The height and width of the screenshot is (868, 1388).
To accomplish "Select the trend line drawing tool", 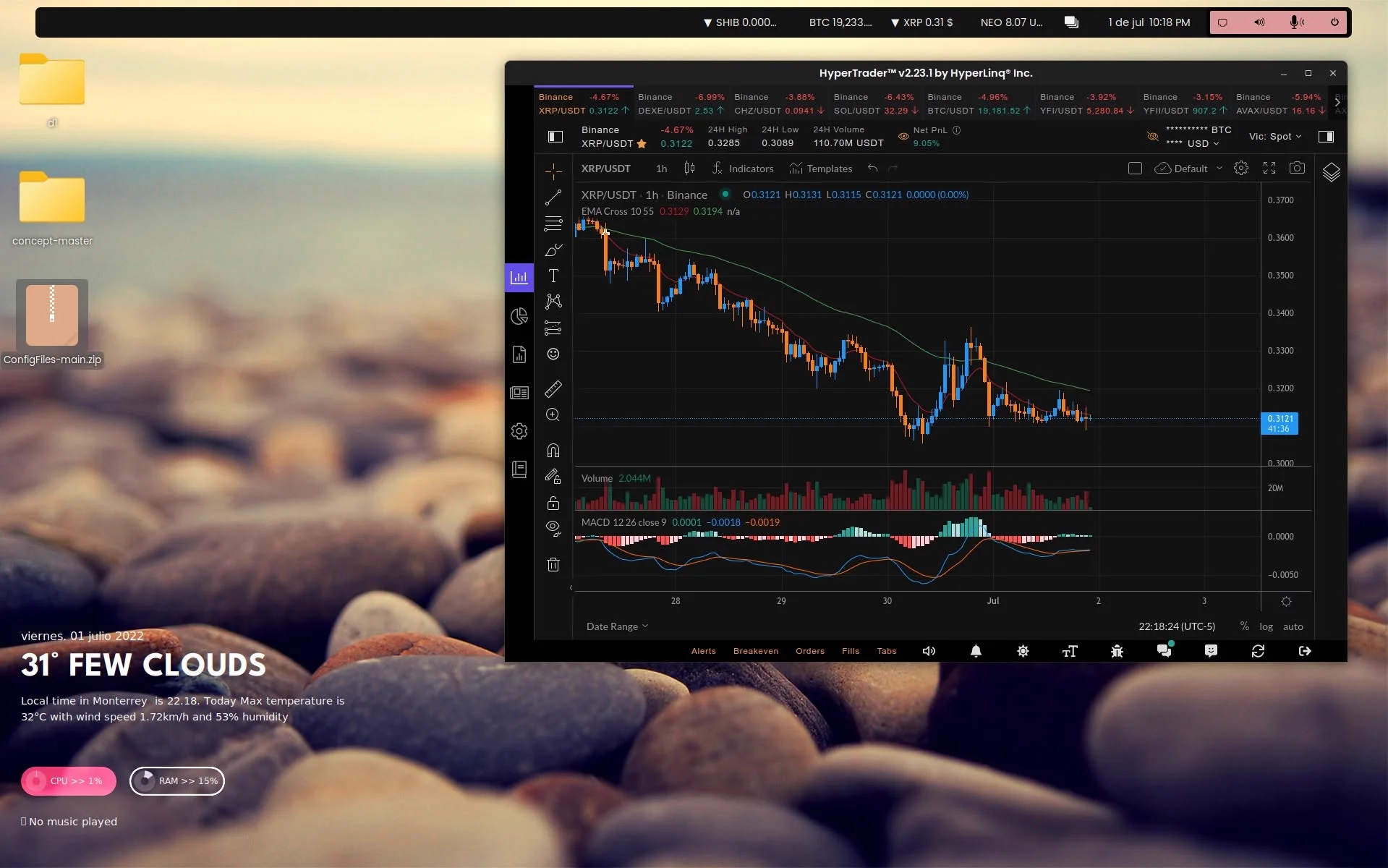I will [x=553, y=197].
